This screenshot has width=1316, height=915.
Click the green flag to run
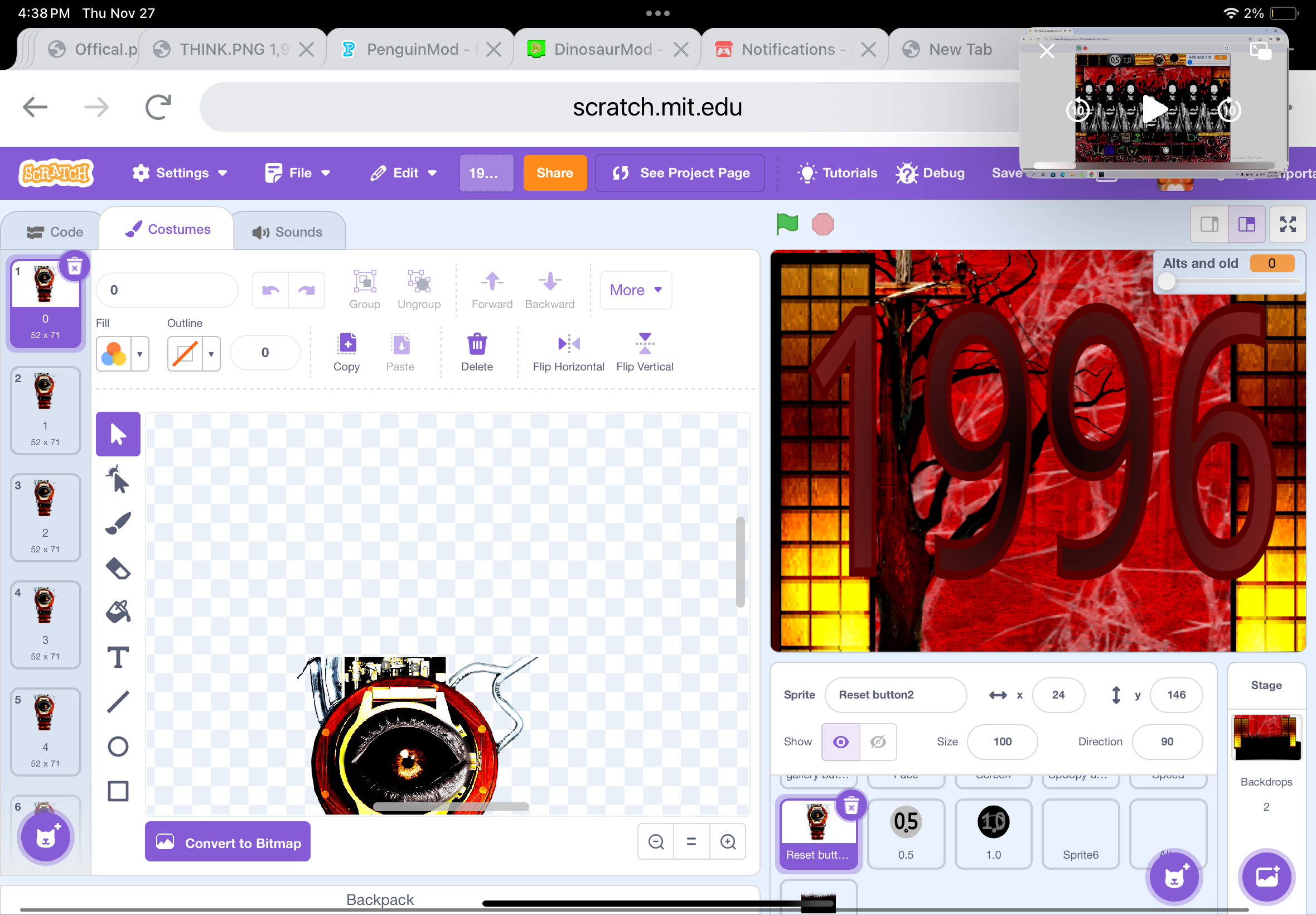click(787, 224)
